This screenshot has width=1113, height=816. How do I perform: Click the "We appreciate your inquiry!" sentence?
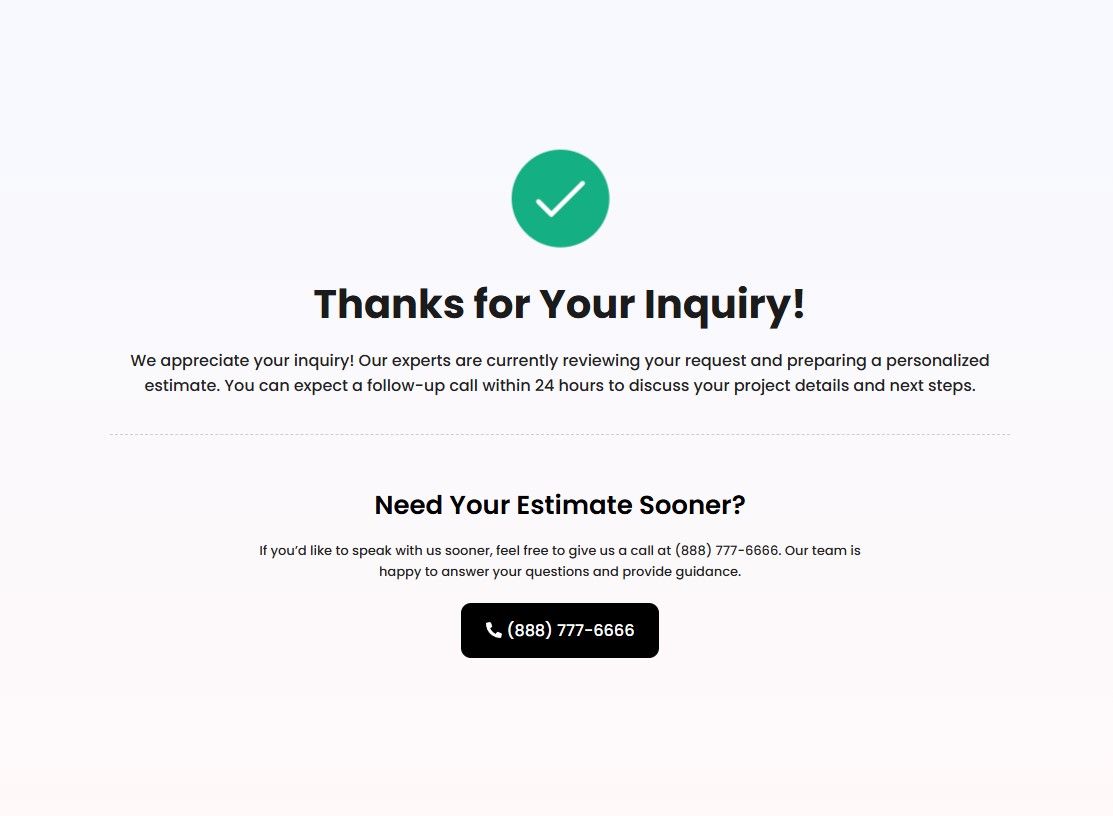(242, 361)
